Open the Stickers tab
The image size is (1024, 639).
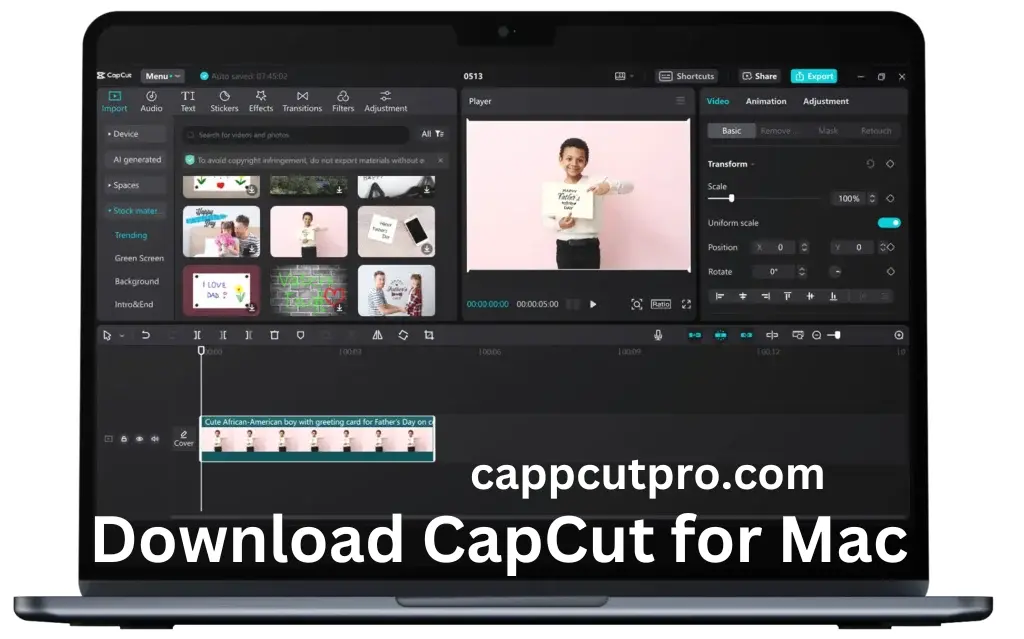(224, 101)
